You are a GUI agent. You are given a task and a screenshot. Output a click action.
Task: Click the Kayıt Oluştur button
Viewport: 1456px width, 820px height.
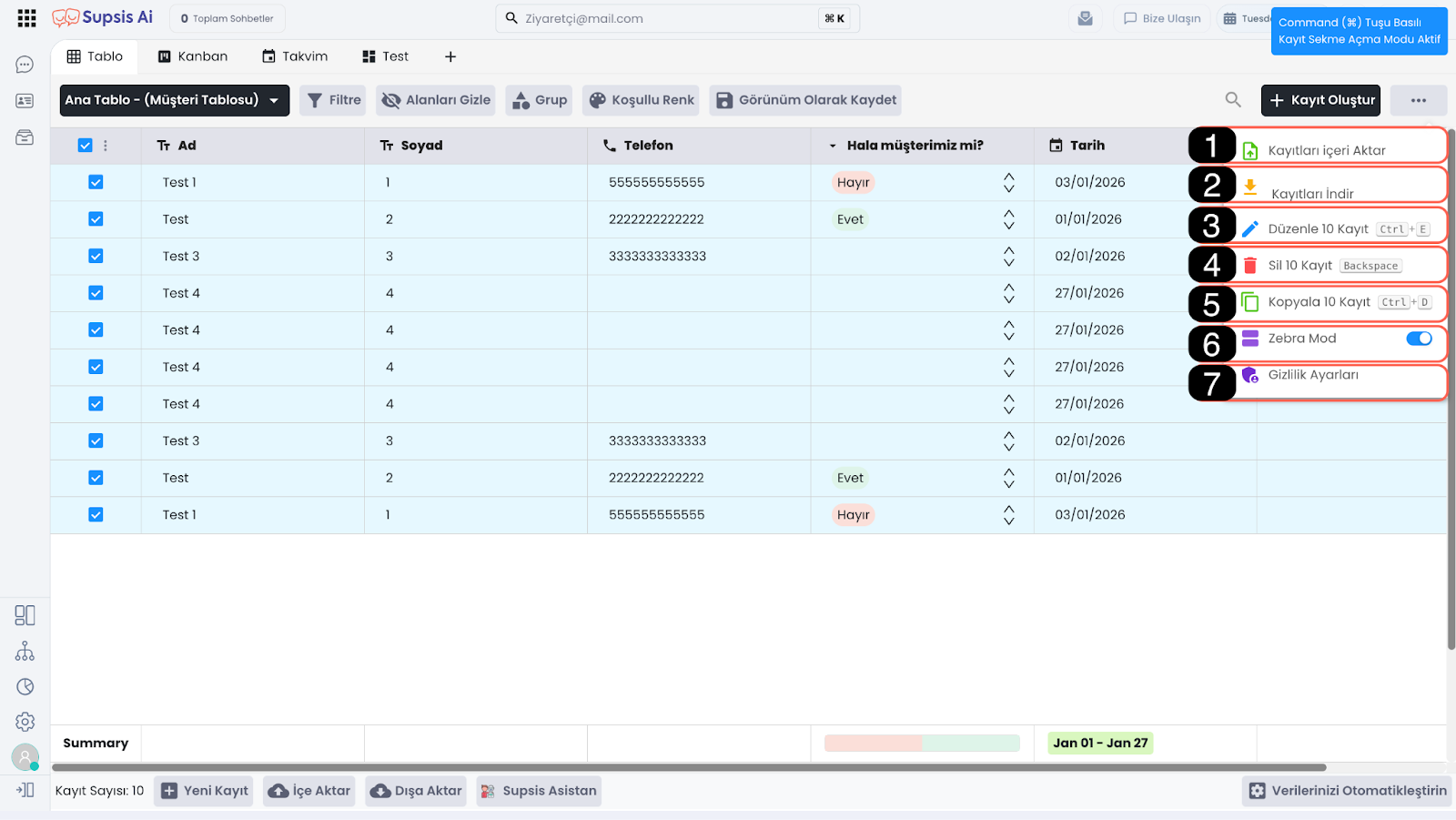coord(1320,100)
